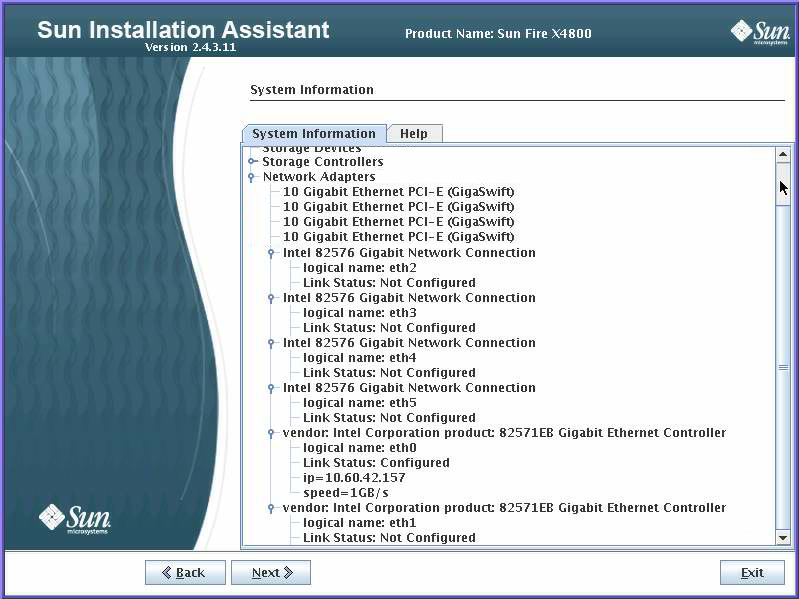Image resolution: width=799 pixels, height=599 pixels.
Task: Select Link Status row under eth3
Action: click(x=389, y=328)
